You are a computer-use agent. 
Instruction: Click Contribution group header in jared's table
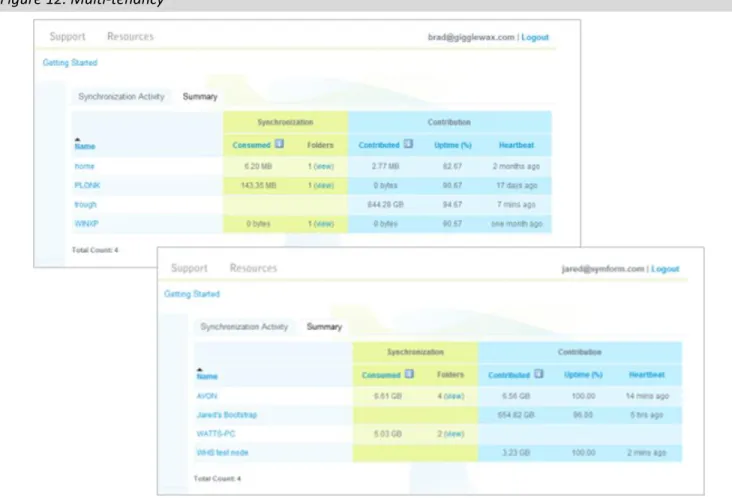click(580, 352)
